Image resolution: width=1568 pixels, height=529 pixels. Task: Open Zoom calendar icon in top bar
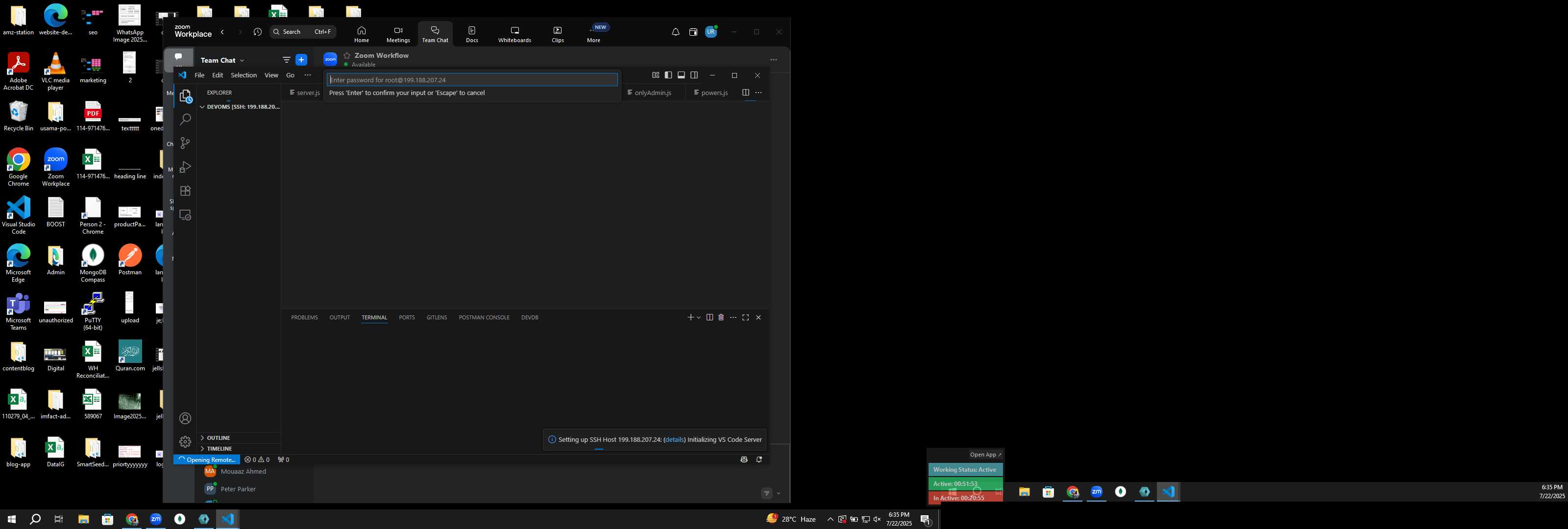point(693,32)
